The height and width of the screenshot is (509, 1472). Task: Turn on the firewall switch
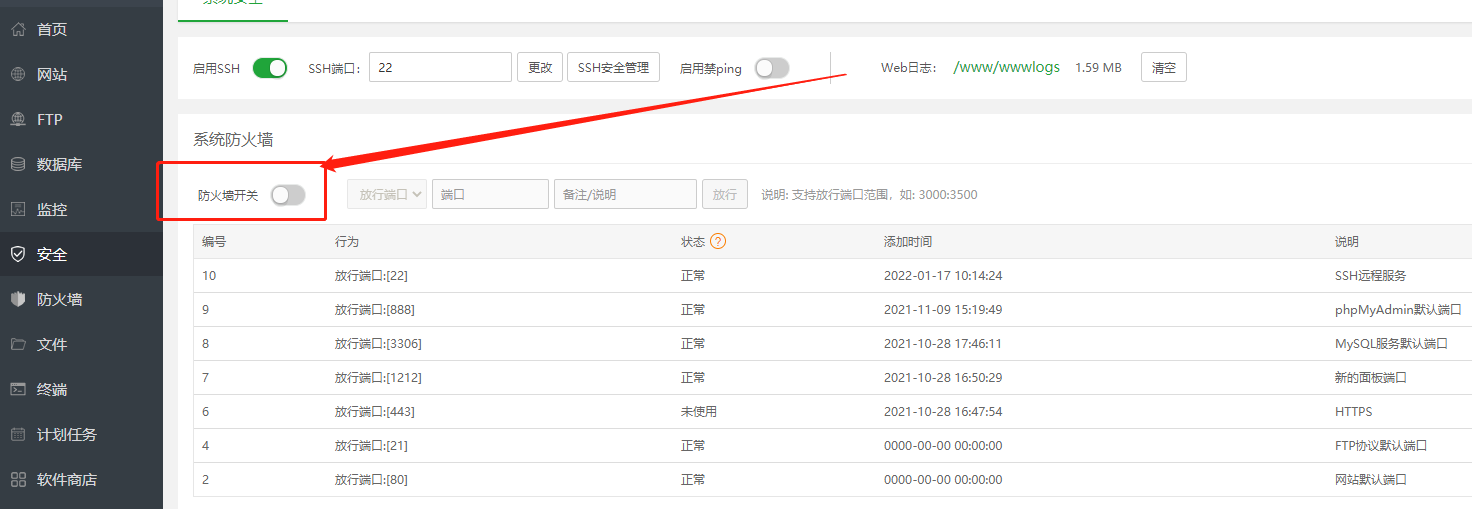[x=288, y=195]
